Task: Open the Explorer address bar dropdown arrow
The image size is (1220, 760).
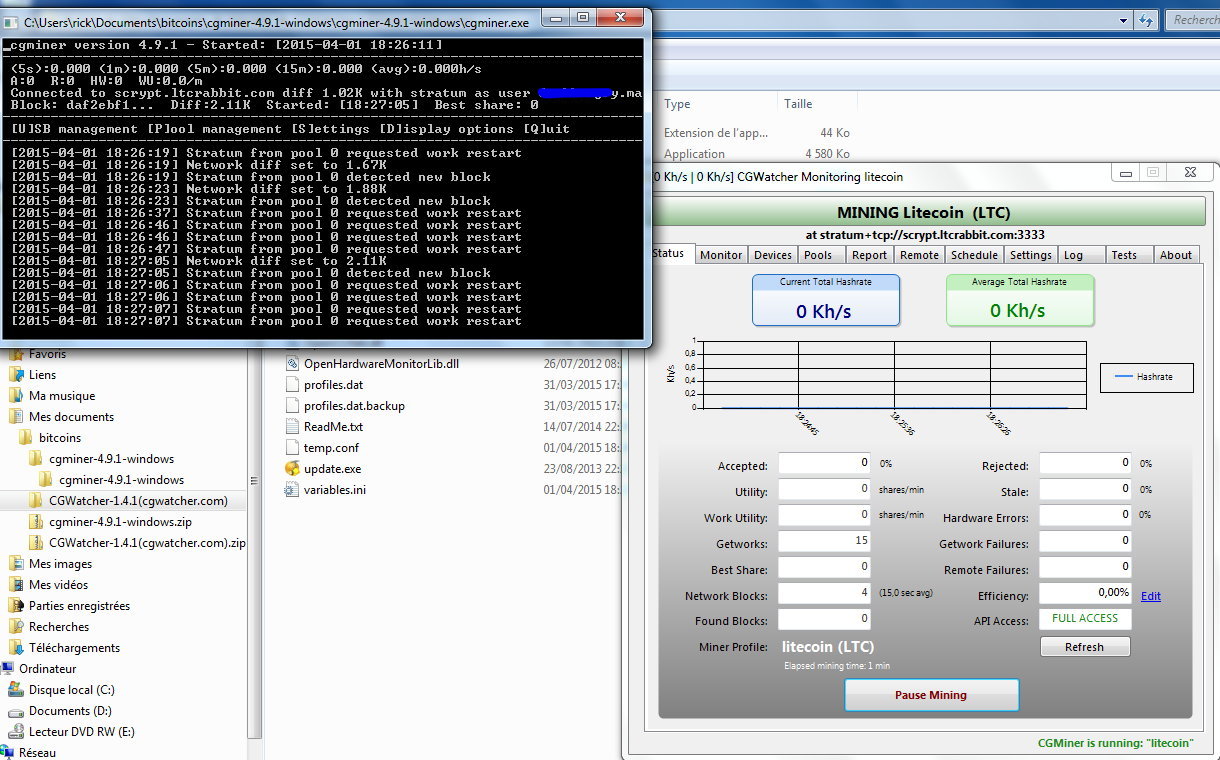Action: click(1124, 20)
